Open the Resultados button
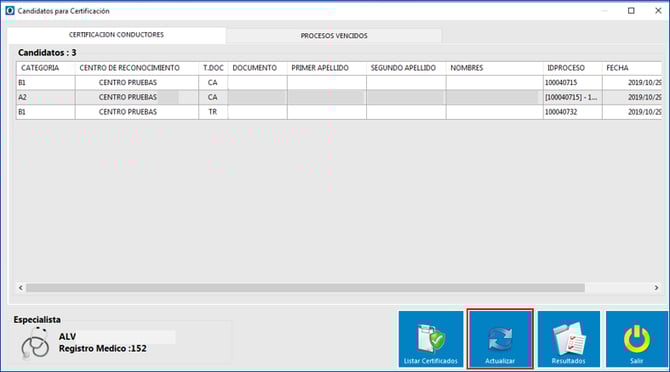Screen dimensions: 670x372 tap(569, 339)
